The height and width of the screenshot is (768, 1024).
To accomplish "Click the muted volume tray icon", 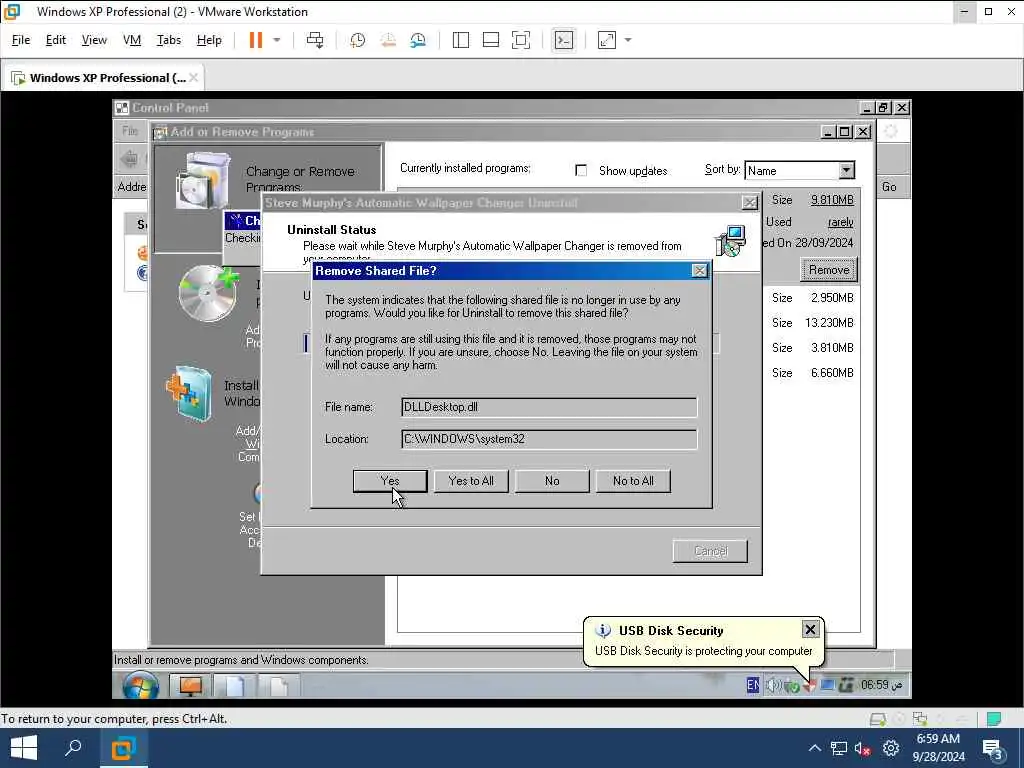I will coord(863,748).
